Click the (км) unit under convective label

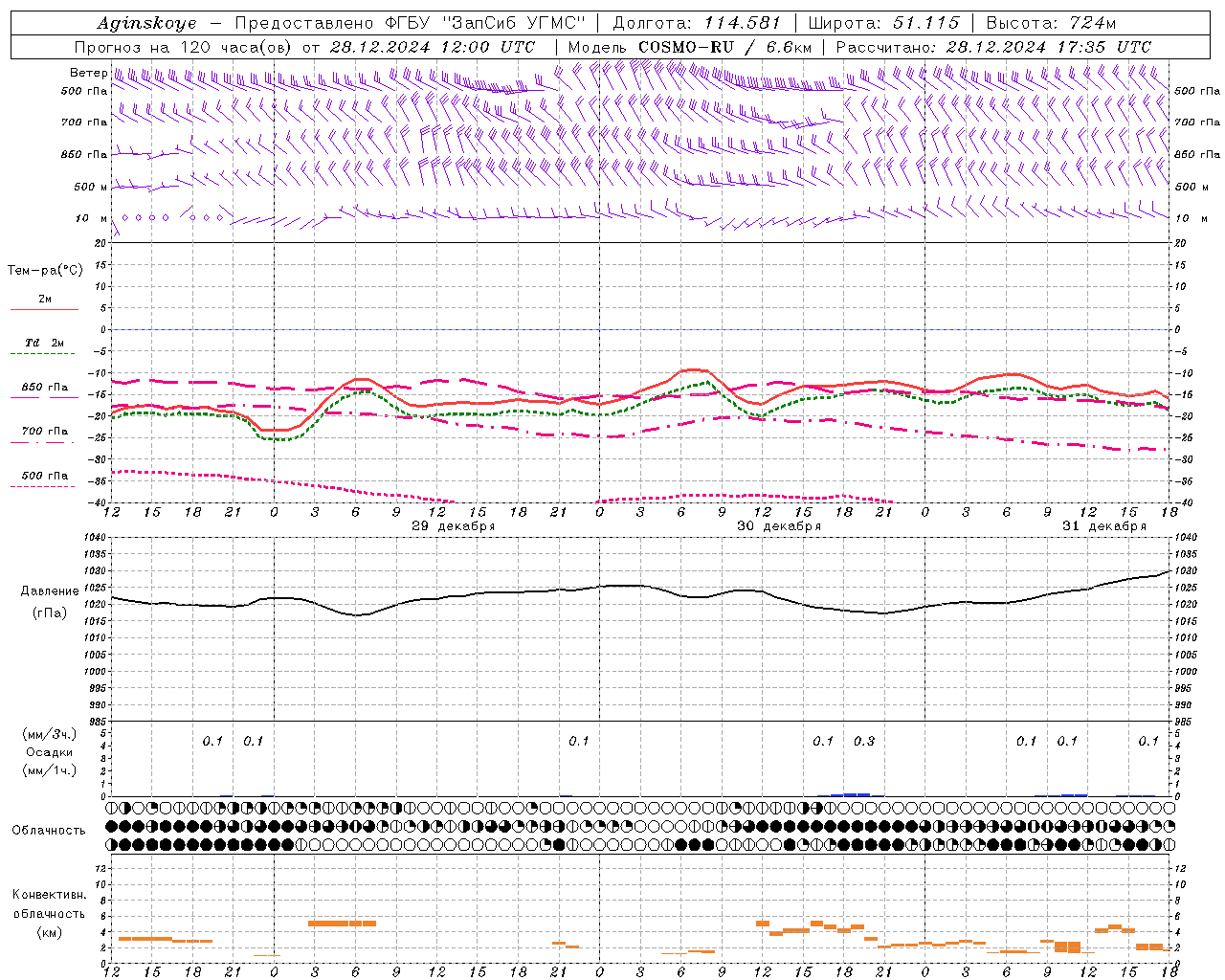50,932
